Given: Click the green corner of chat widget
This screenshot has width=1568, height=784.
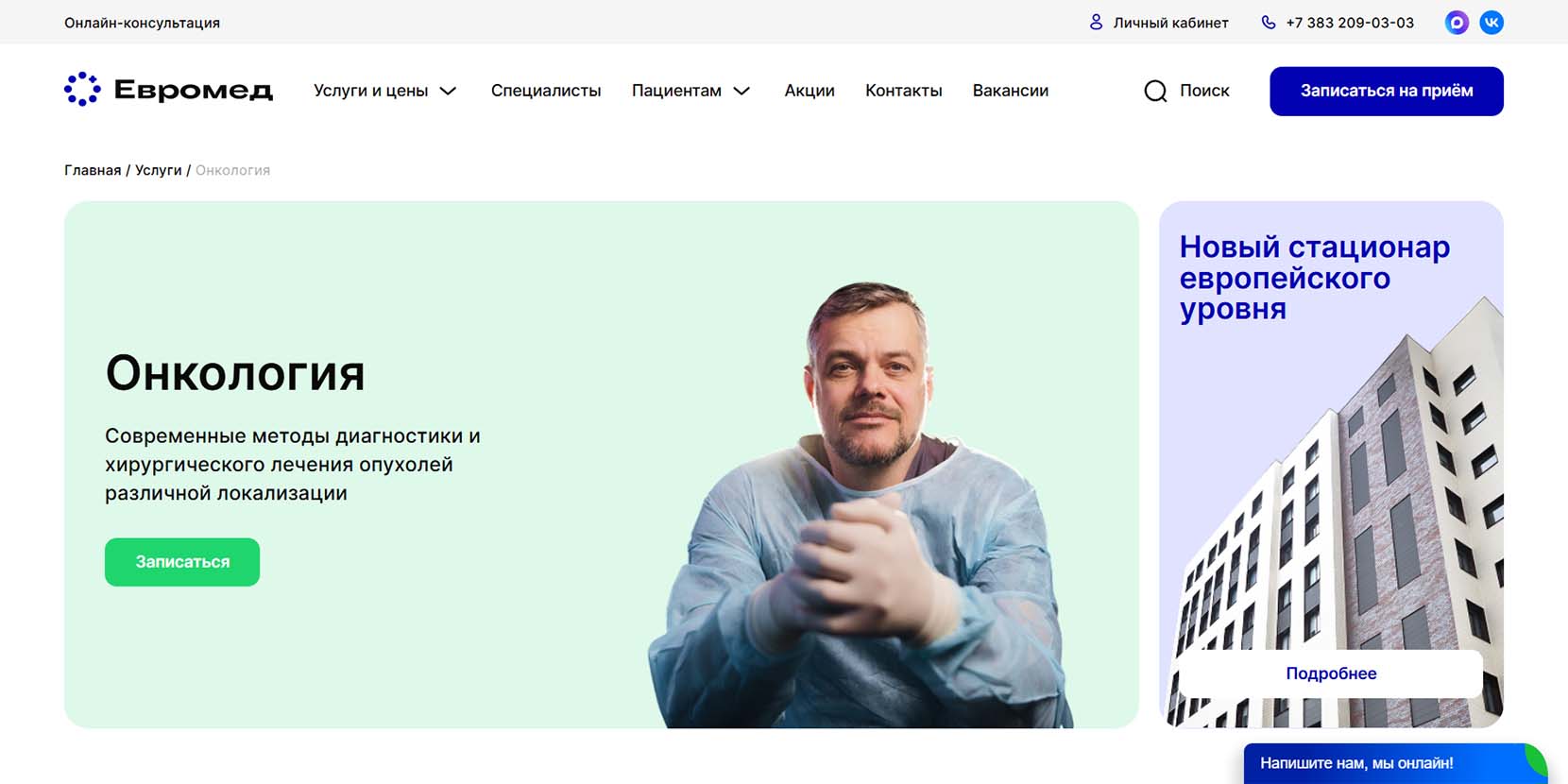Looking at the screenshot, I should click(x=1536, y=758).
